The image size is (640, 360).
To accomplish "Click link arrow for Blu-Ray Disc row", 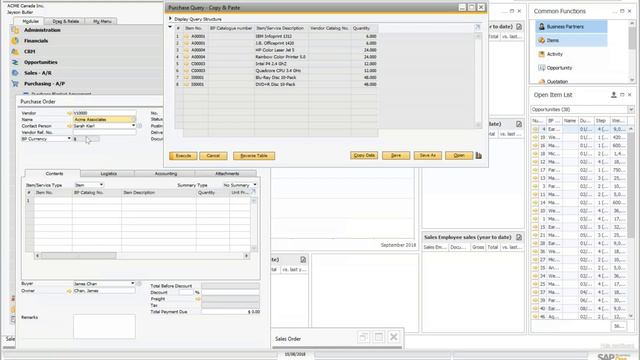I will pos(186,77).
